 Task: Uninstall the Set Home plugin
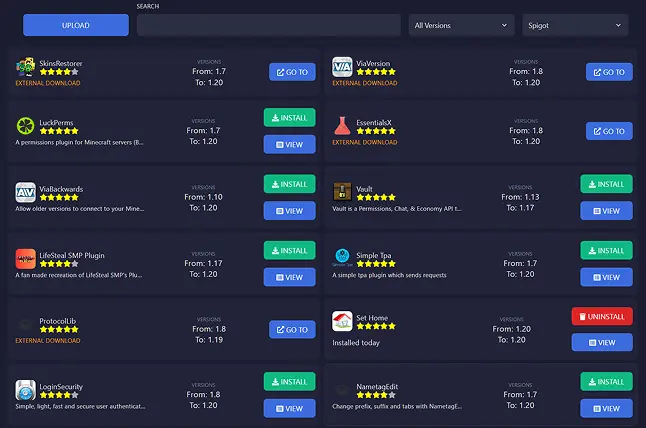click(x=602, y=316)
